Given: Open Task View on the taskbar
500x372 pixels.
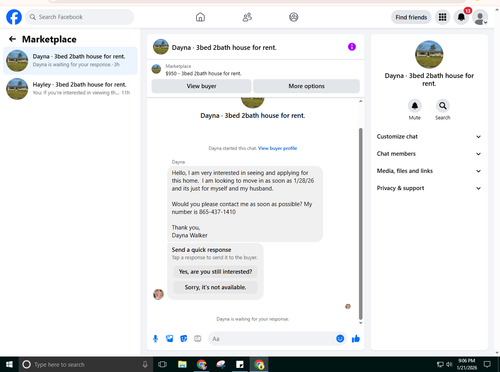Looking at the screenshot, I should coord(162,364).
